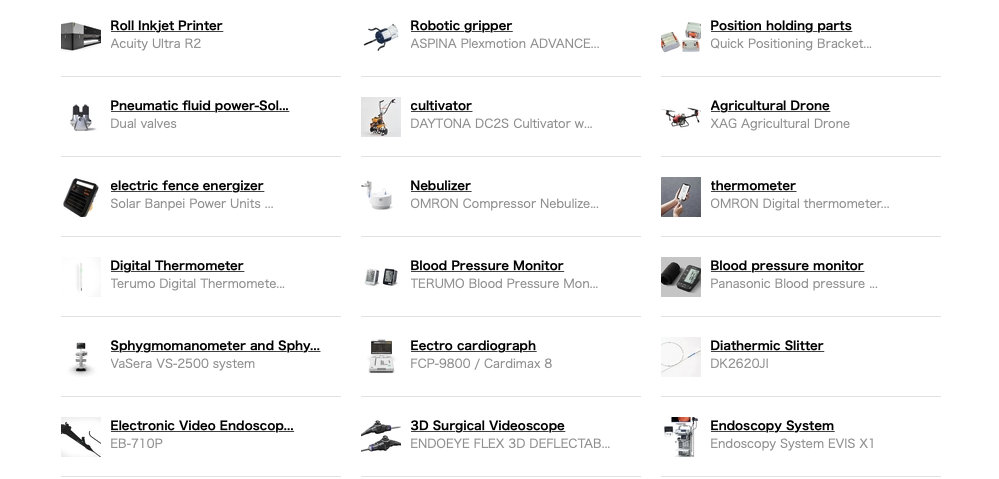This screenshot has width=999, height=479.
Task: Click the 3D Surgical Videoscope thumbnail
Action: [x=381, y=437]
